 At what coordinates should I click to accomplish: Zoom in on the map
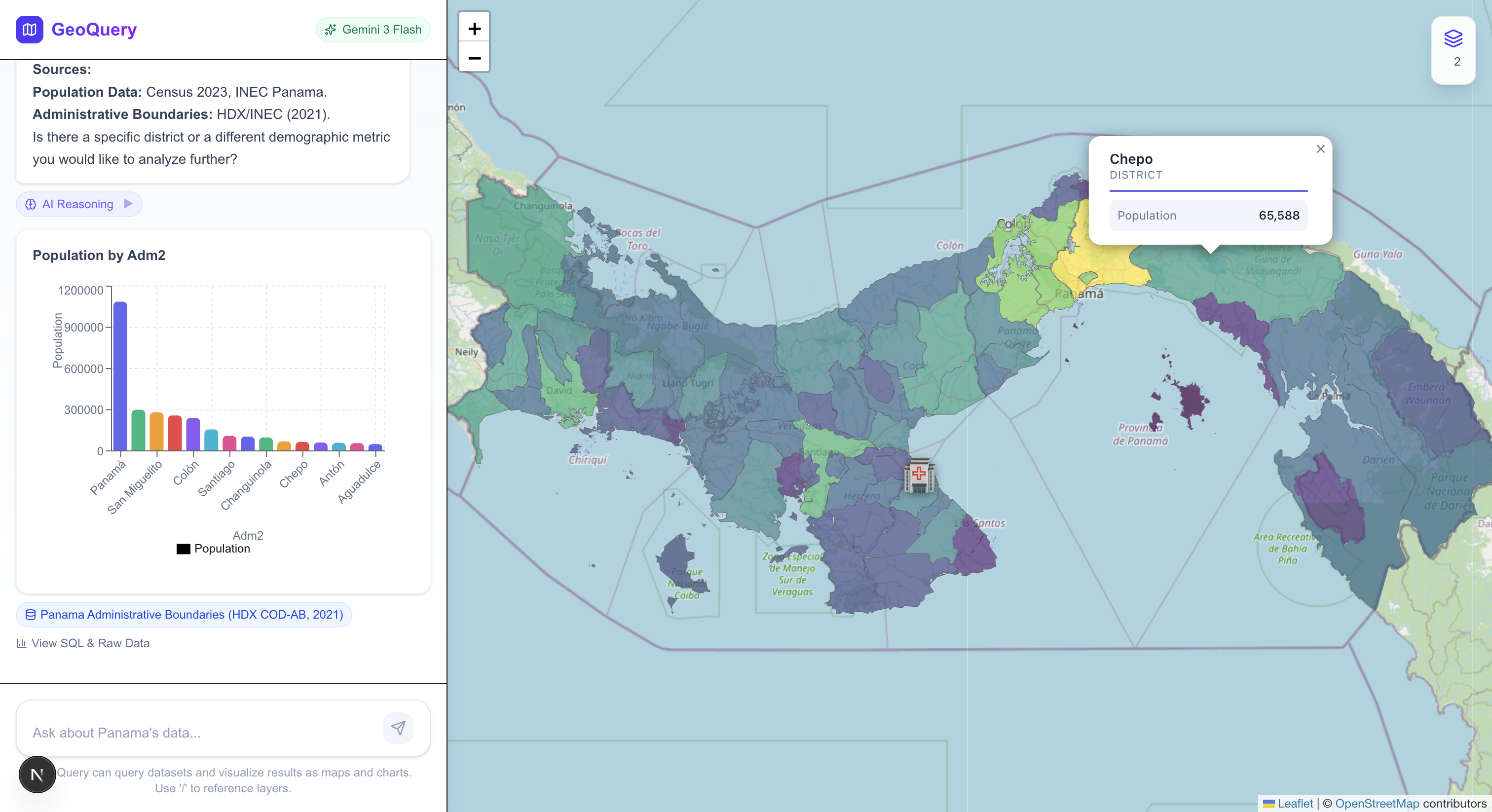click(x=474, y=29)
